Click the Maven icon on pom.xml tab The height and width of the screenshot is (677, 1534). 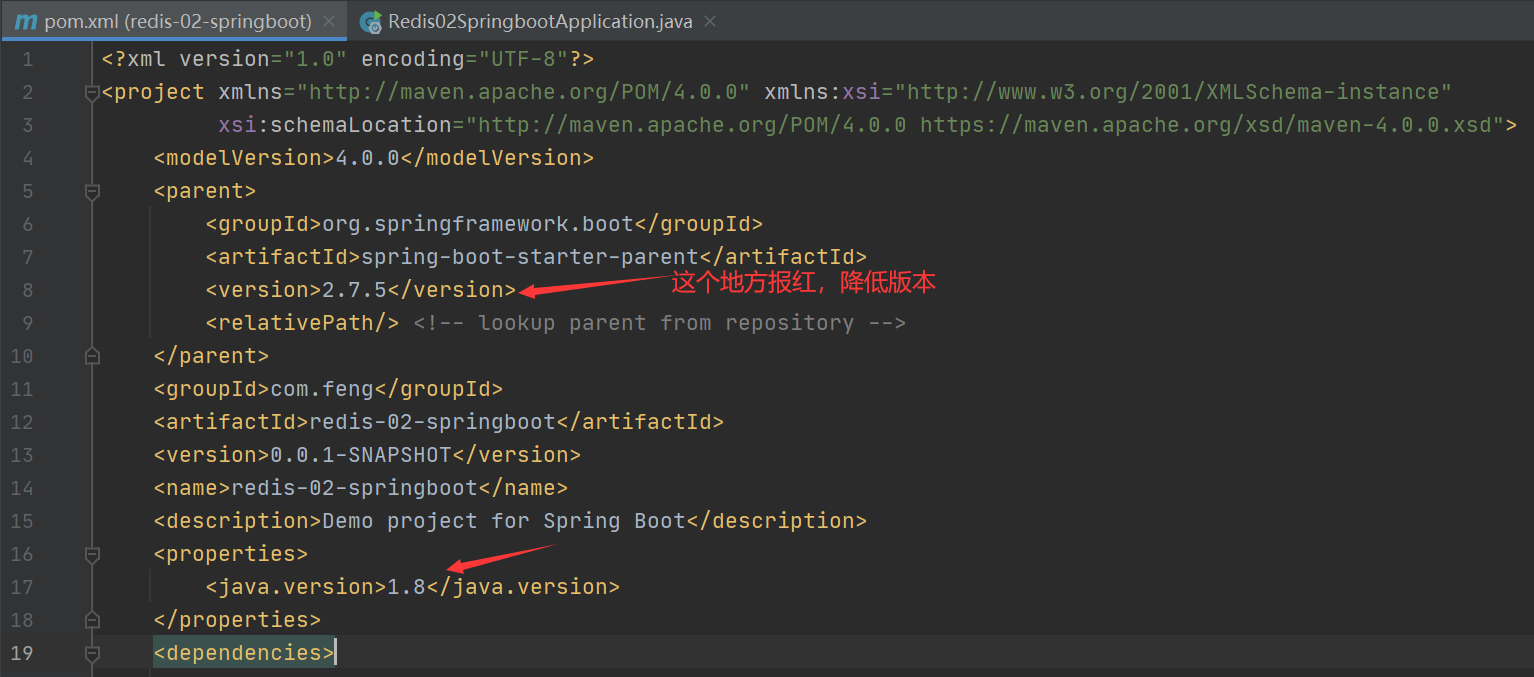pos(25,21)
